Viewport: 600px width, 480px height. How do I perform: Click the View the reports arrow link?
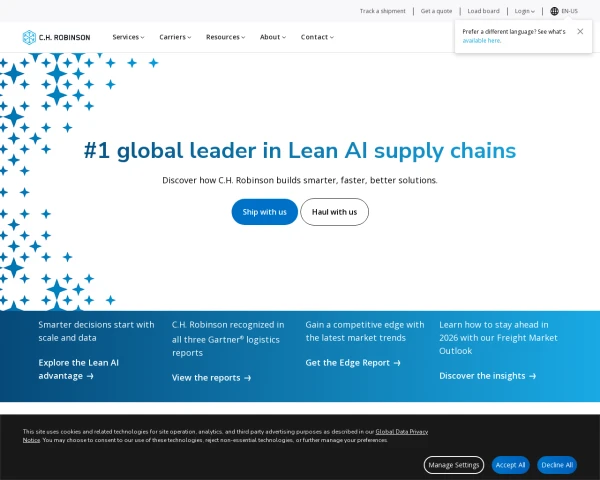pyautogui.click(x=211, y=378)
